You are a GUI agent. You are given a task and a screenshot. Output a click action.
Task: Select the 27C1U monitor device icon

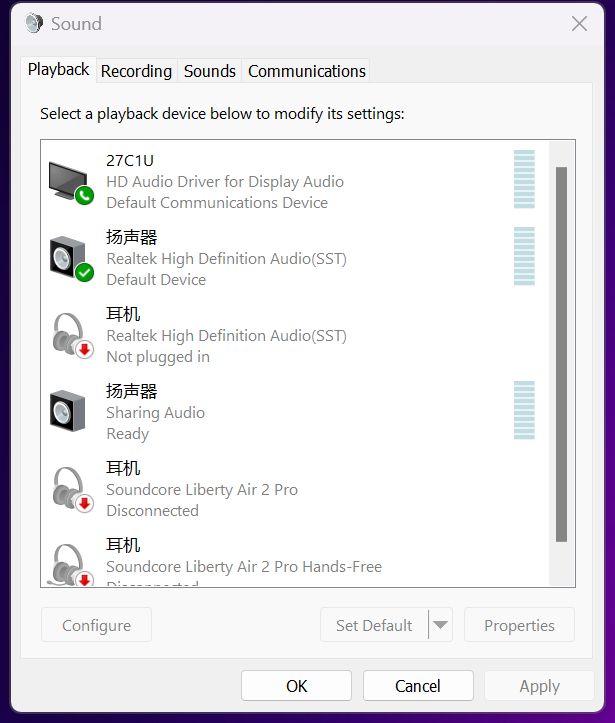tap(71, 183)
